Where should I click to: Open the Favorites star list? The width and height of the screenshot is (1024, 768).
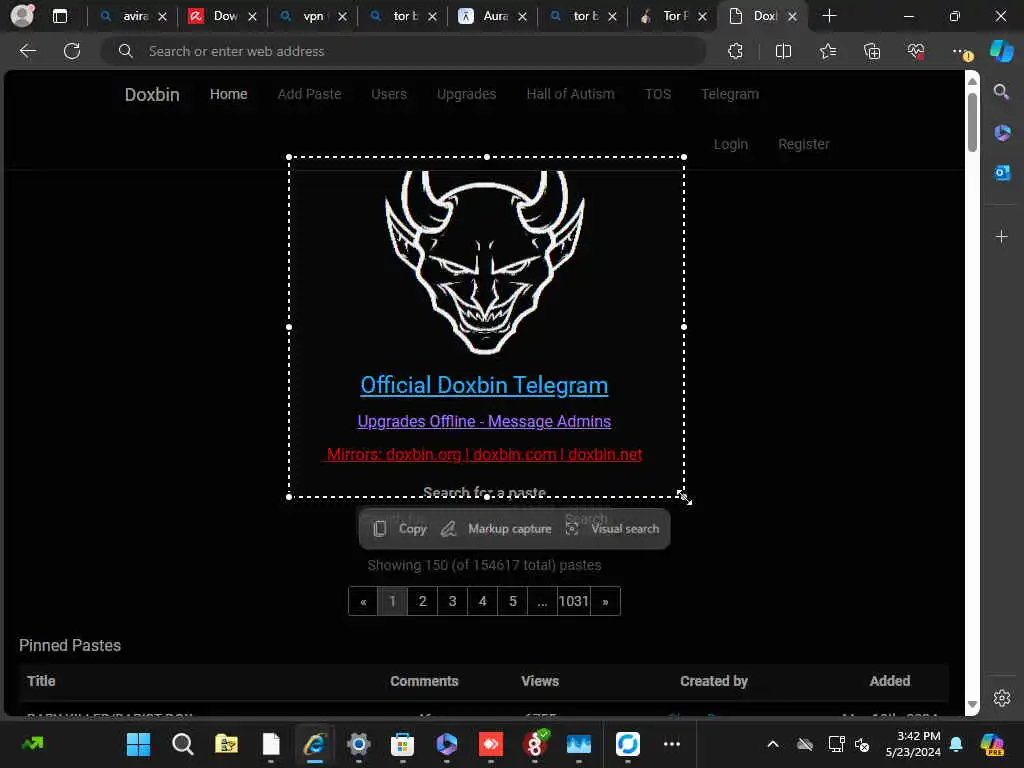pyautogui.click(x=827, y=51)
